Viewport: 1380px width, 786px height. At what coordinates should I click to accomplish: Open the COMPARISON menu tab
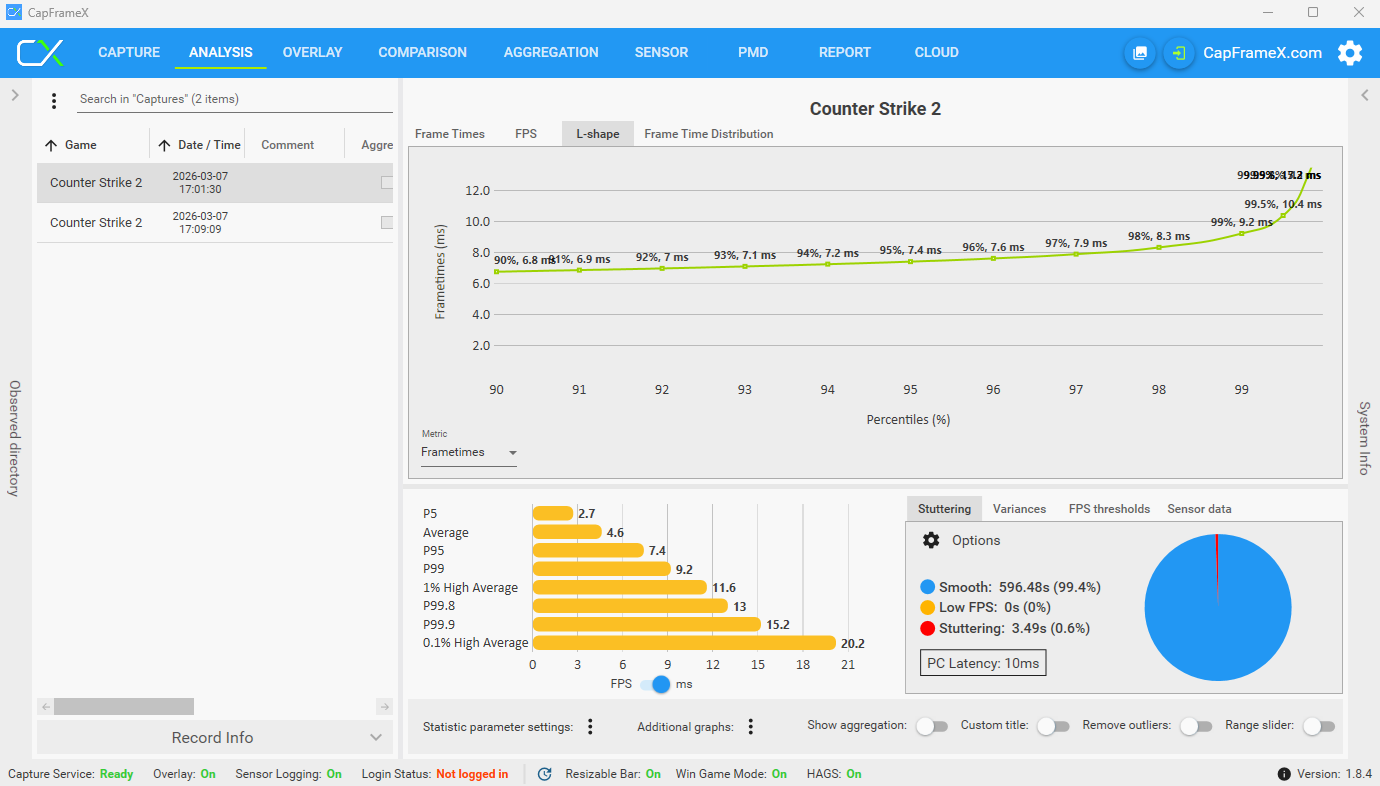pos(422,53)
